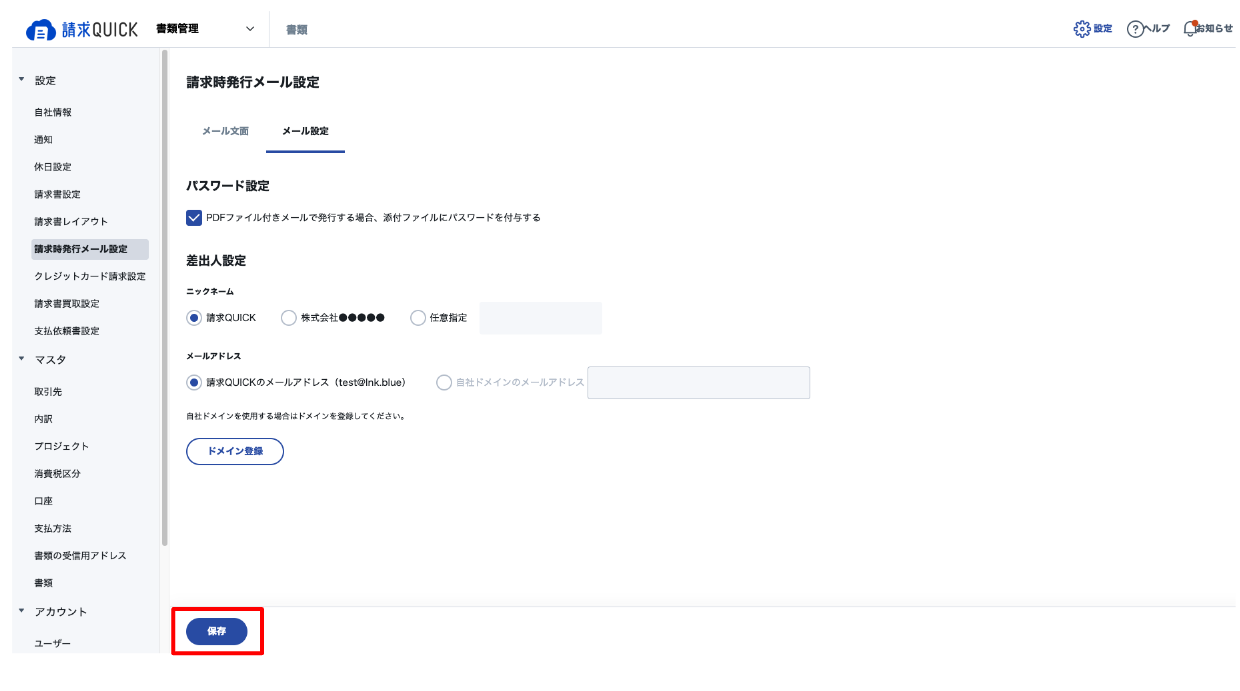Image resolution: width=1240 pixels, height=691 pixels.
Task: Click the 任意指定 nickname text field
Action: 541,318
